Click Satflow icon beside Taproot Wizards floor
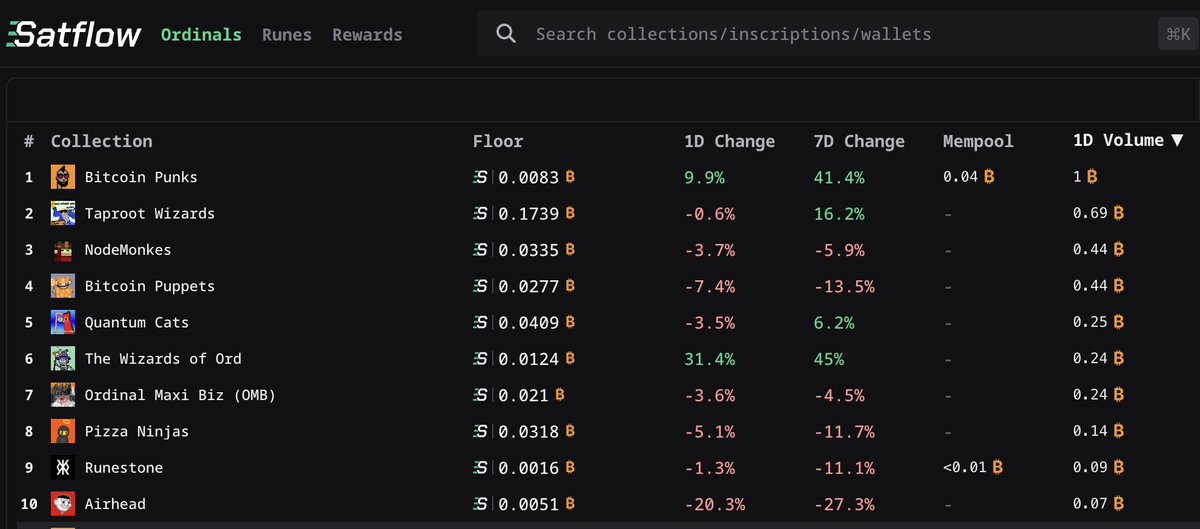 click(481, 213)
